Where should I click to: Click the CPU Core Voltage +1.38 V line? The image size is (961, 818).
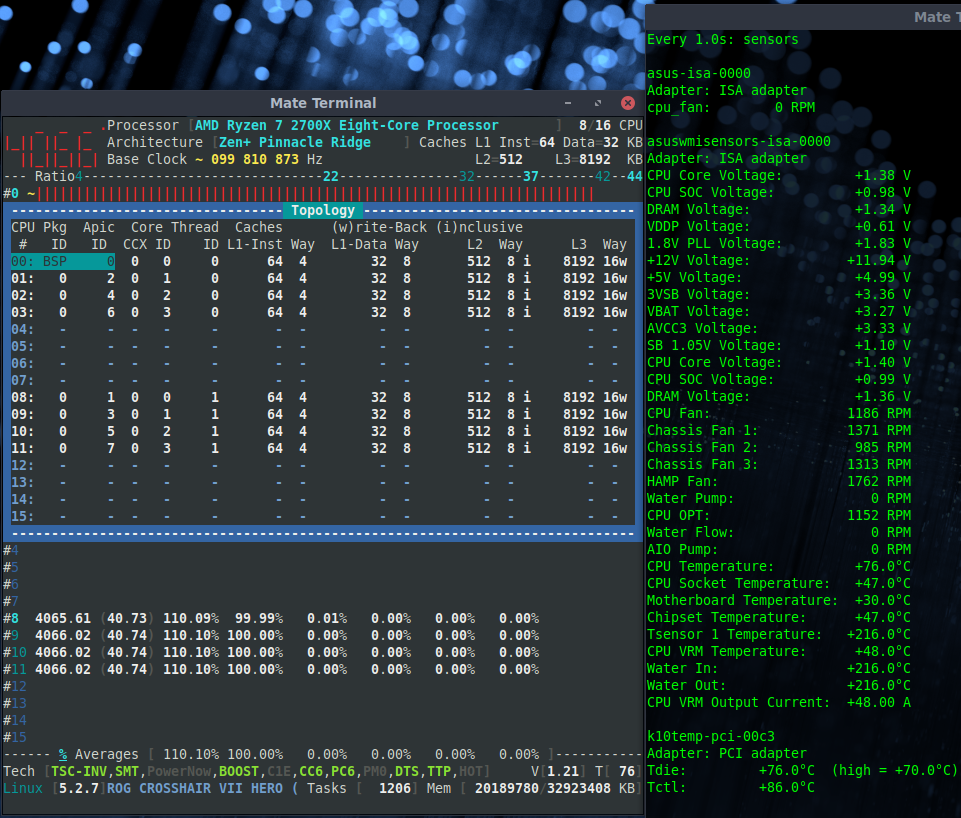[x=778, y=176]
